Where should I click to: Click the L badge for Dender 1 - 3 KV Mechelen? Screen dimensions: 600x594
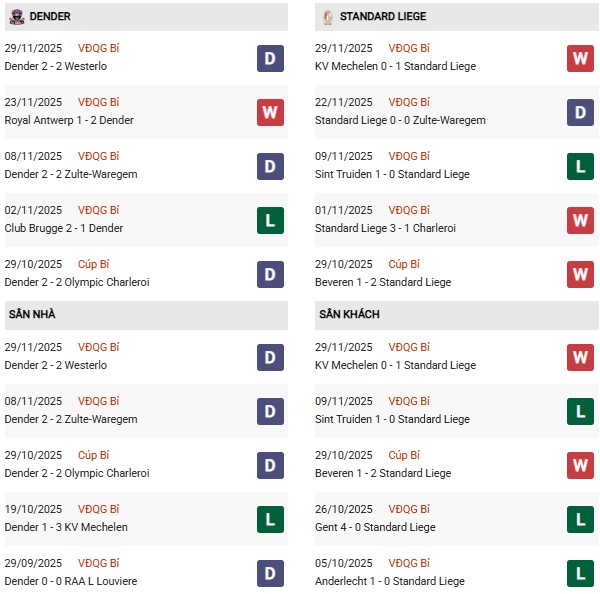[x=269, y=518]
